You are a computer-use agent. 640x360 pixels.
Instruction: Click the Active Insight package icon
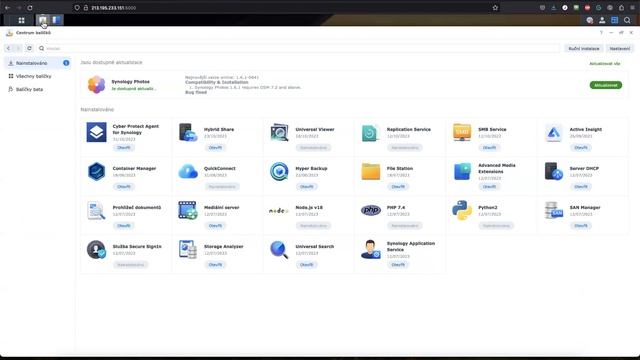[553, 133]
